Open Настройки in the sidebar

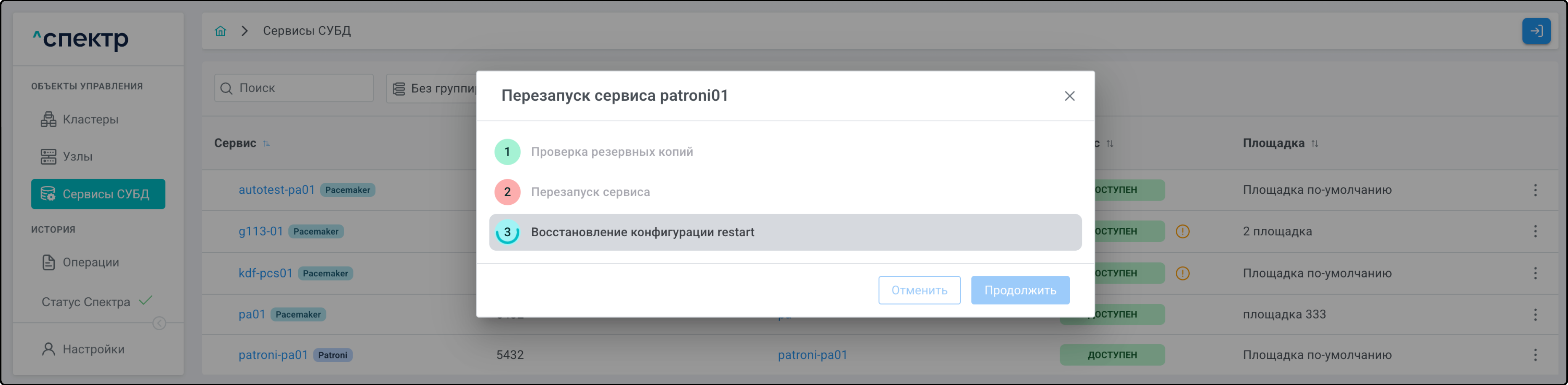(93, 349)
